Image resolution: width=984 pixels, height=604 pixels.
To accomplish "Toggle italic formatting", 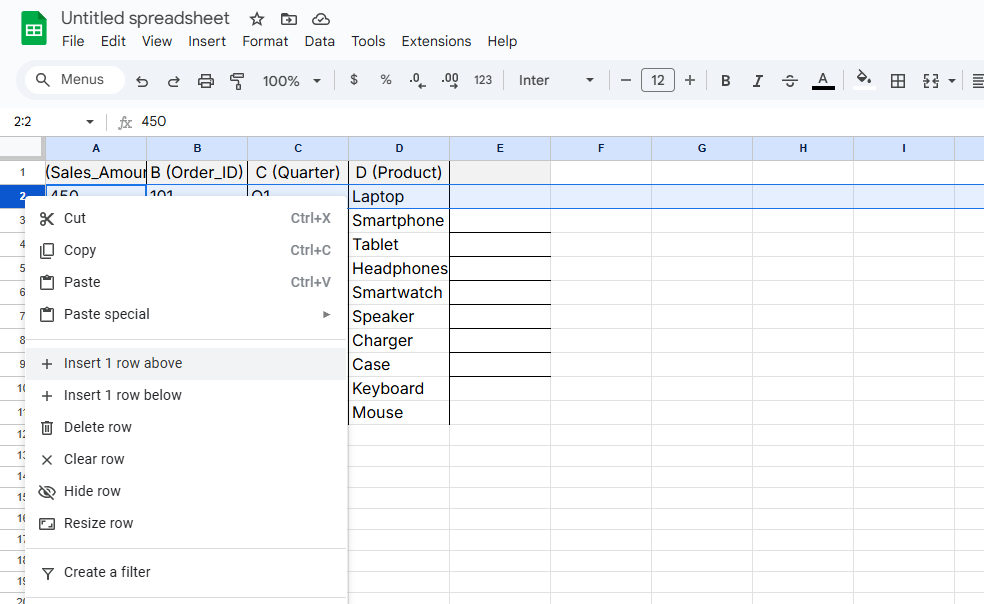I will [758, 81].
